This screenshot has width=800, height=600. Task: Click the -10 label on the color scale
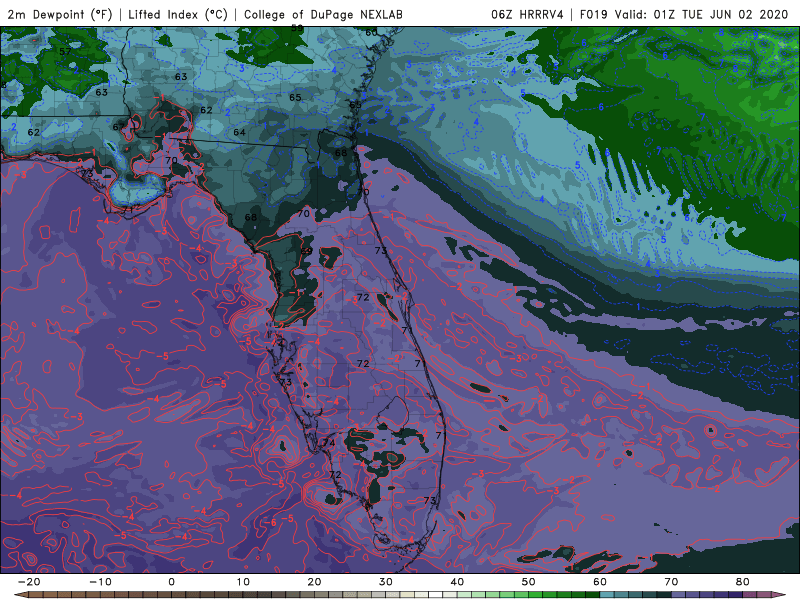tap(100, 582)
